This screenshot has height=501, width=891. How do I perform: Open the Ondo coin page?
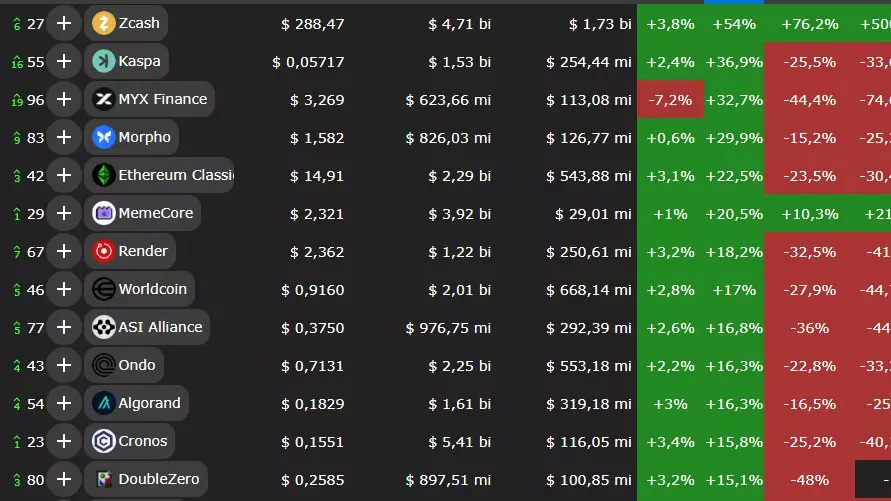(x=137, y=365)
